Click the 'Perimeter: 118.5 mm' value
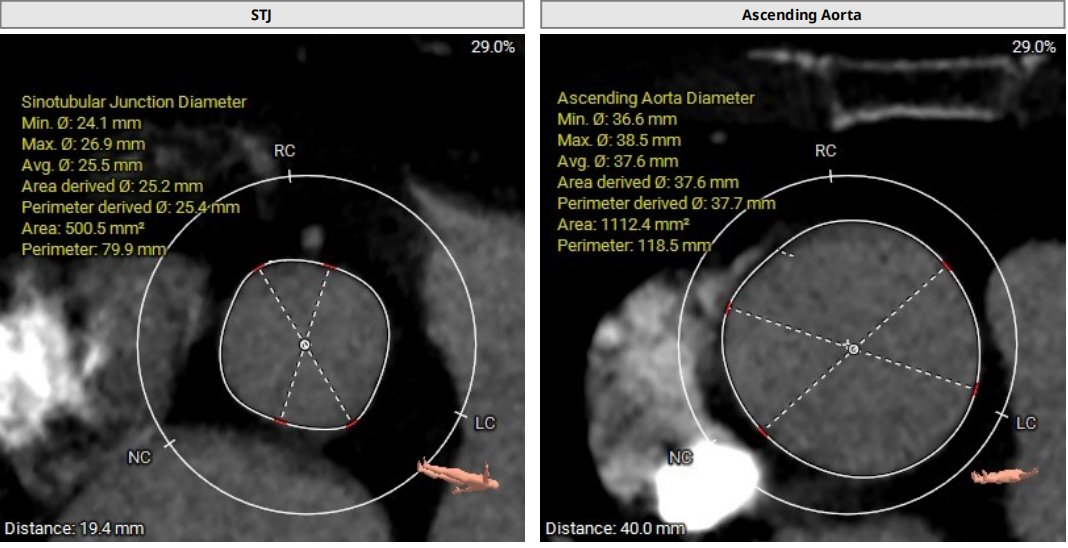 634,245
